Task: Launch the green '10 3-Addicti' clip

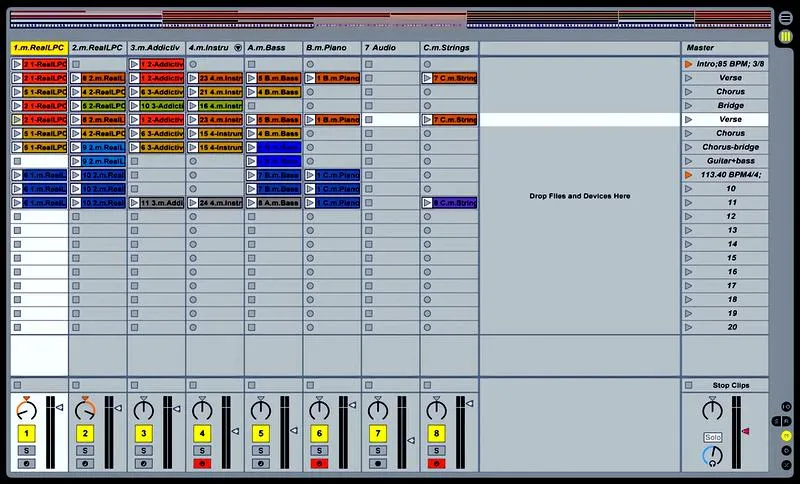Action: tap(134, 106)
